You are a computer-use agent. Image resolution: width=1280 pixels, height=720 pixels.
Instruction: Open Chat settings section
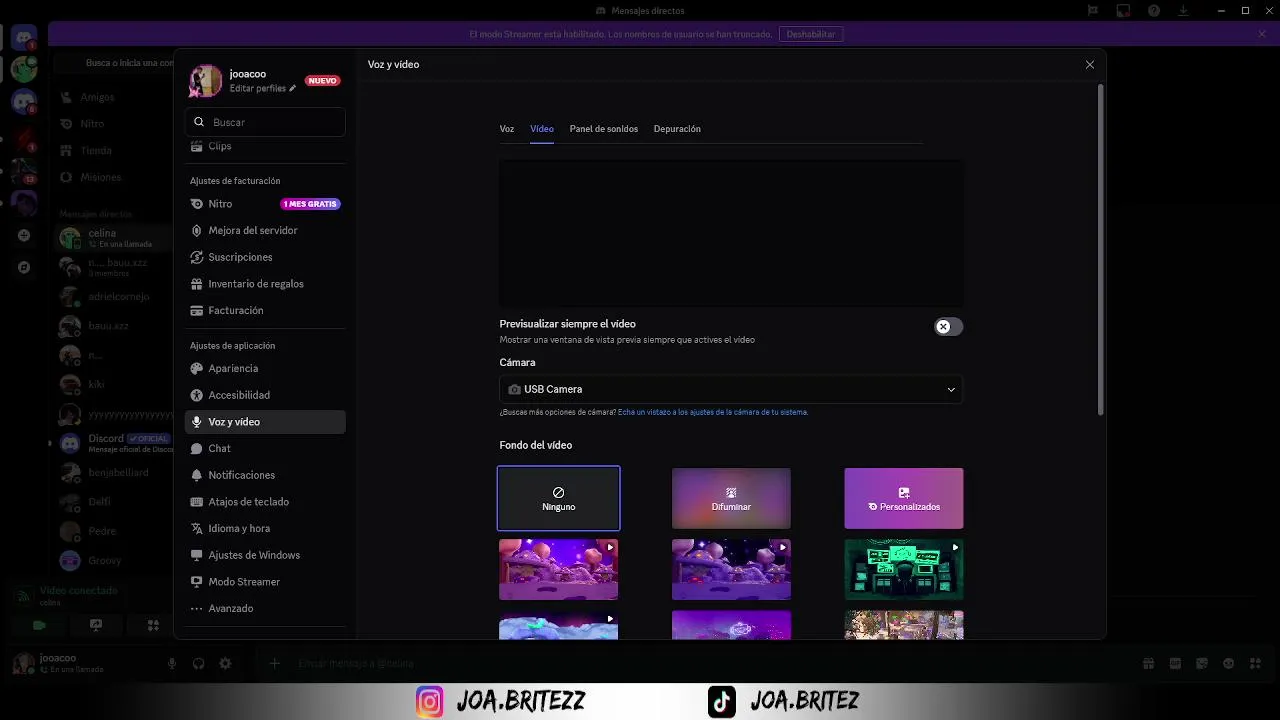coord(265,448)
